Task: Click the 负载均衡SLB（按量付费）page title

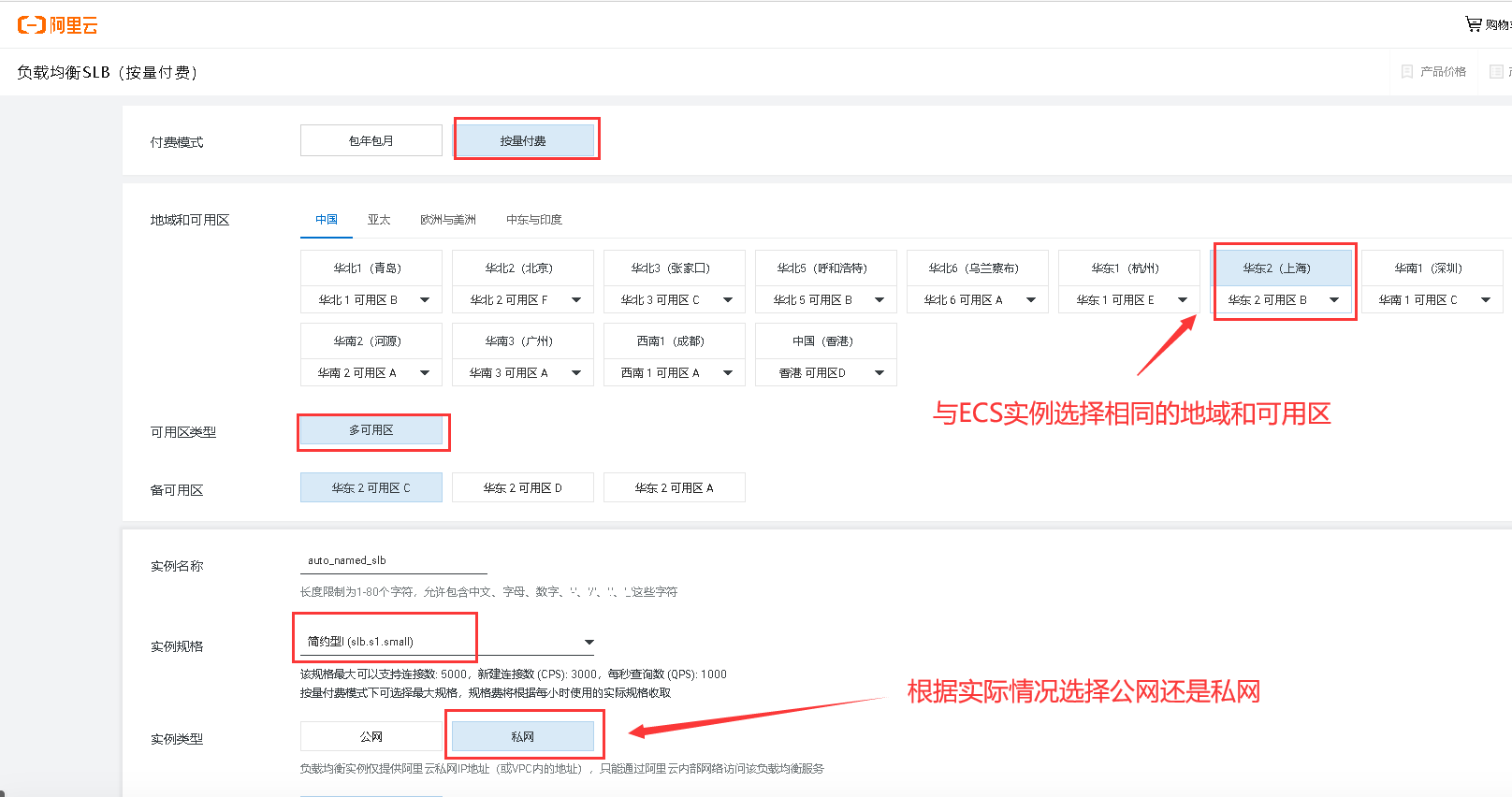Action: pyautogui.click(x=107, y=72)
